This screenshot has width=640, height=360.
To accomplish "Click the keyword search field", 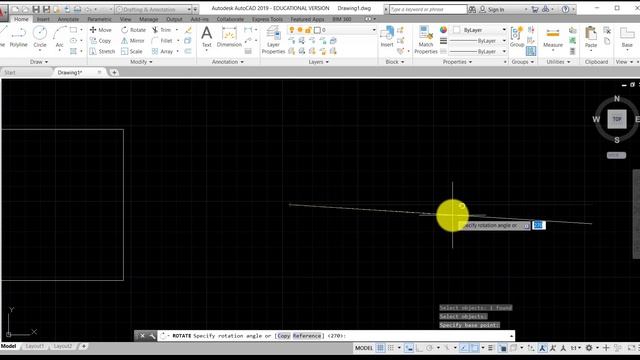I will (428, 9).
